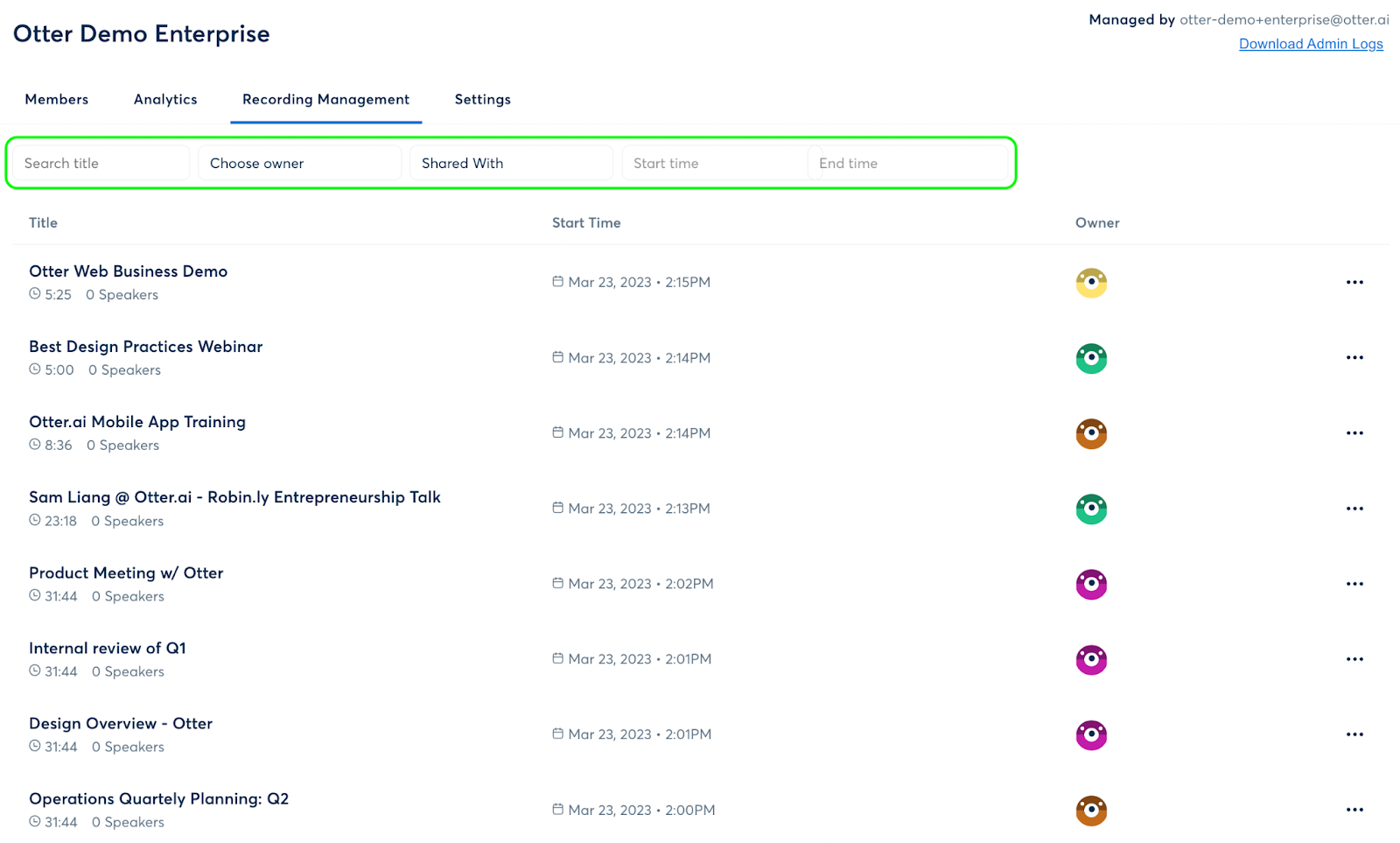Switch to the Members tab
The width and height of the screenshot is (1400, 843).
(x=57, y=100)
